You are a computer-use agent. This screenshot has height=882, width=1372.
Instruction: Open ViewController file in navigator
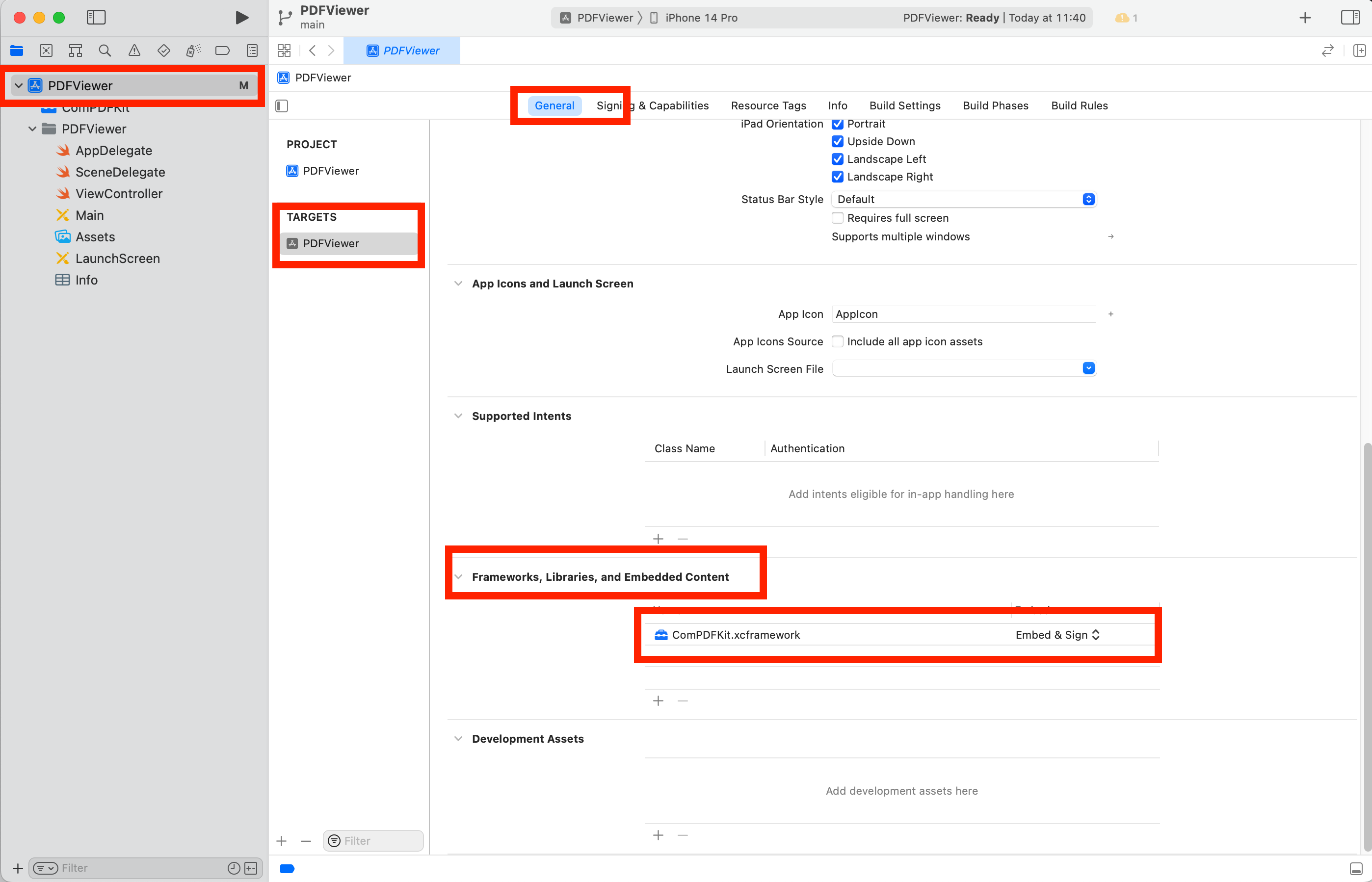[x=119, y=194]
